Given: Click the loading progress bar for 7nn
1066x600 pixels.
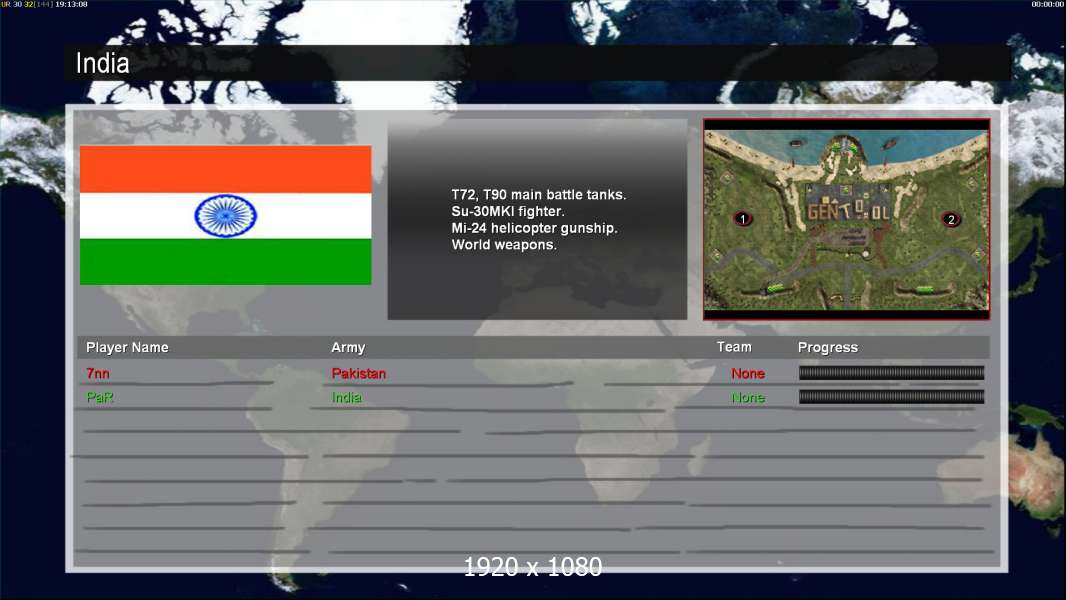Looking at the screenshot, I should (891, 372).
